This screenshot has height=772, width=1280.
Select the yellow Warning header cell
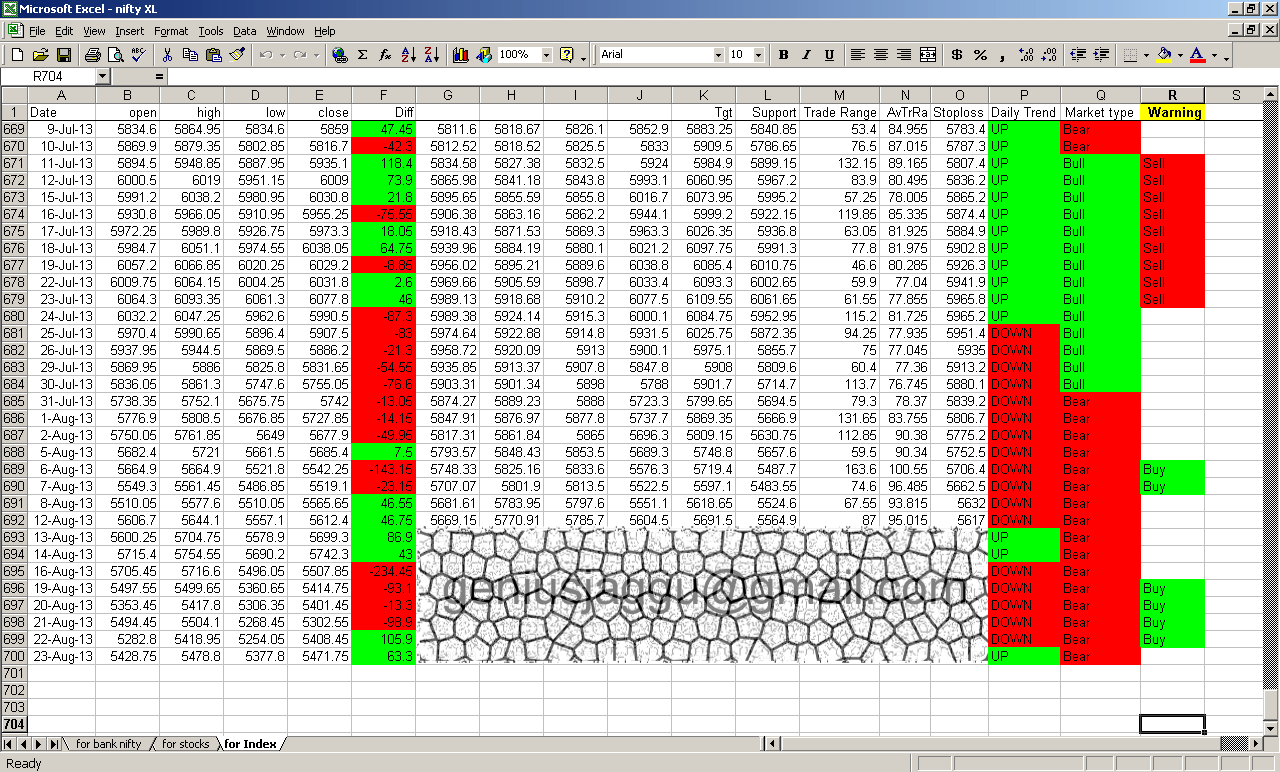1173,112
